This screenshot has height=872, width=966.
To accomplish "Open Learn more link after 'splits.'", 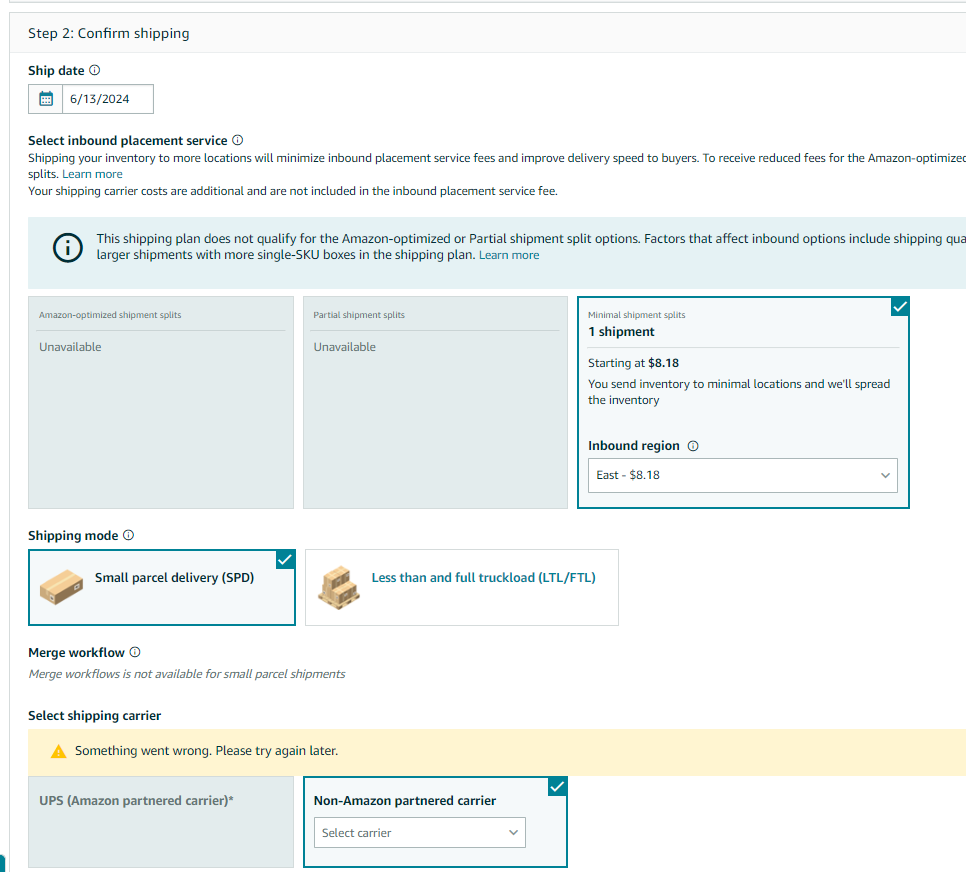I will click(92, 174).
